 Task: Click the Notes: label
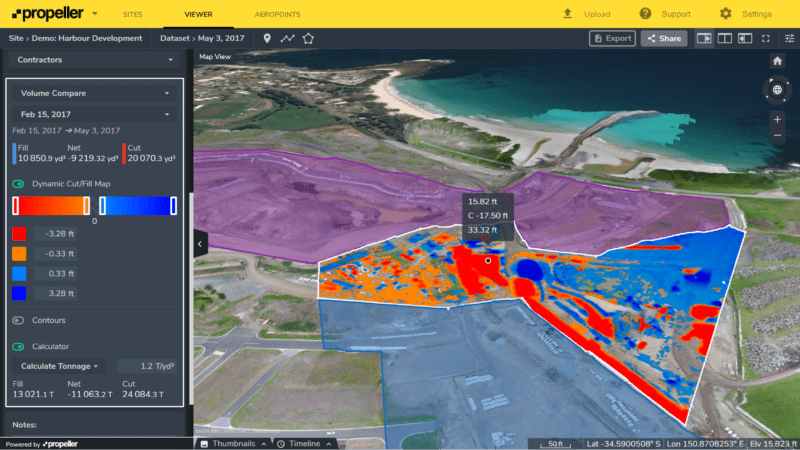click(x=24, y=424)
